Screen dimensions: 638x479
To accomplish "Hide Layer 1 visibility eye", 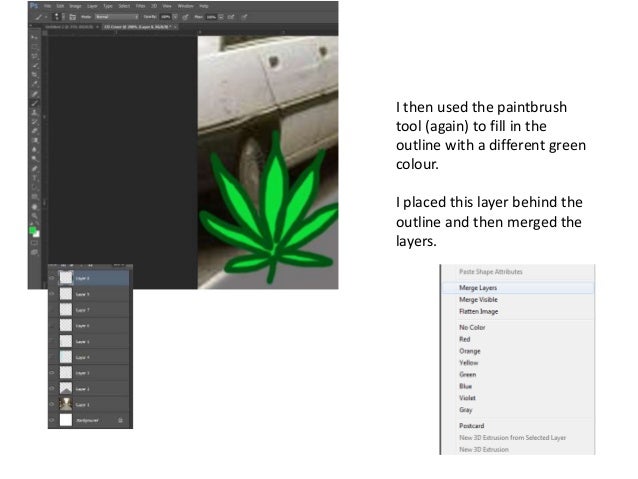I will click(52, 405).
